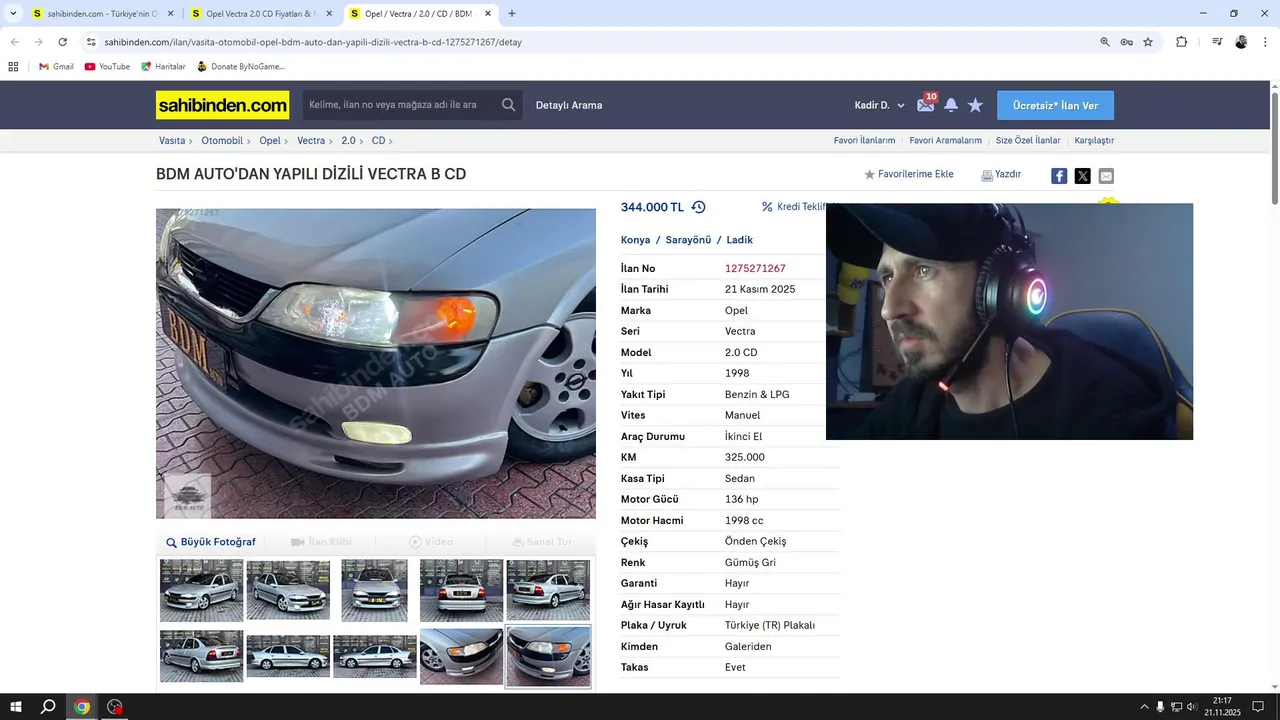Show hidden system tray icons chevron
Viewport: 1280px width, 720px height.
(1144, 707)
